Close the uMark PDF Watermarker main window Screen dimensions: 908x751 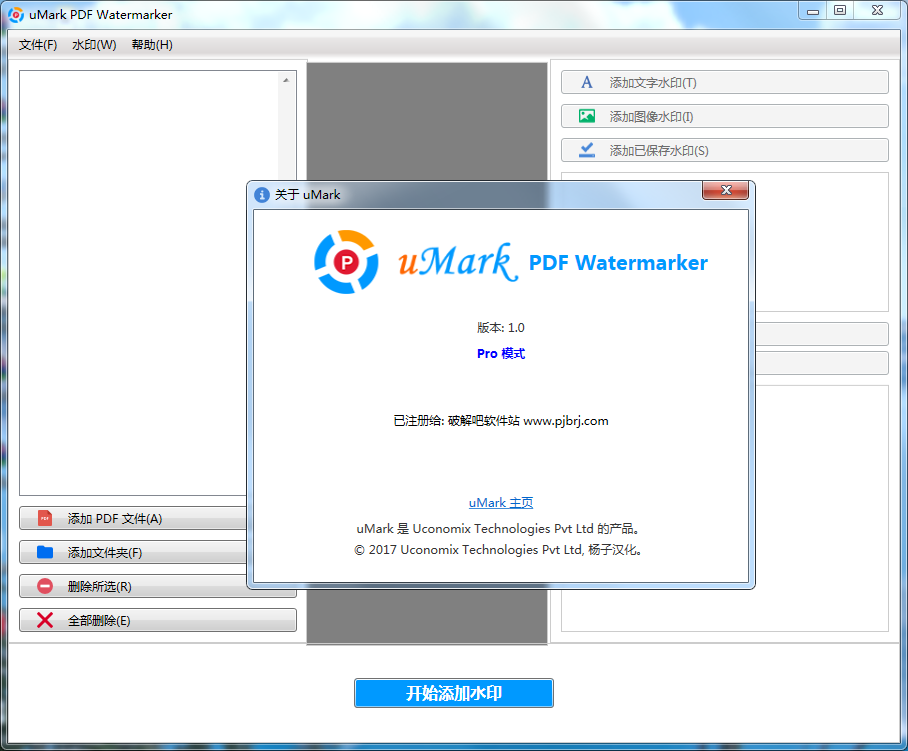tap(877, 11)
